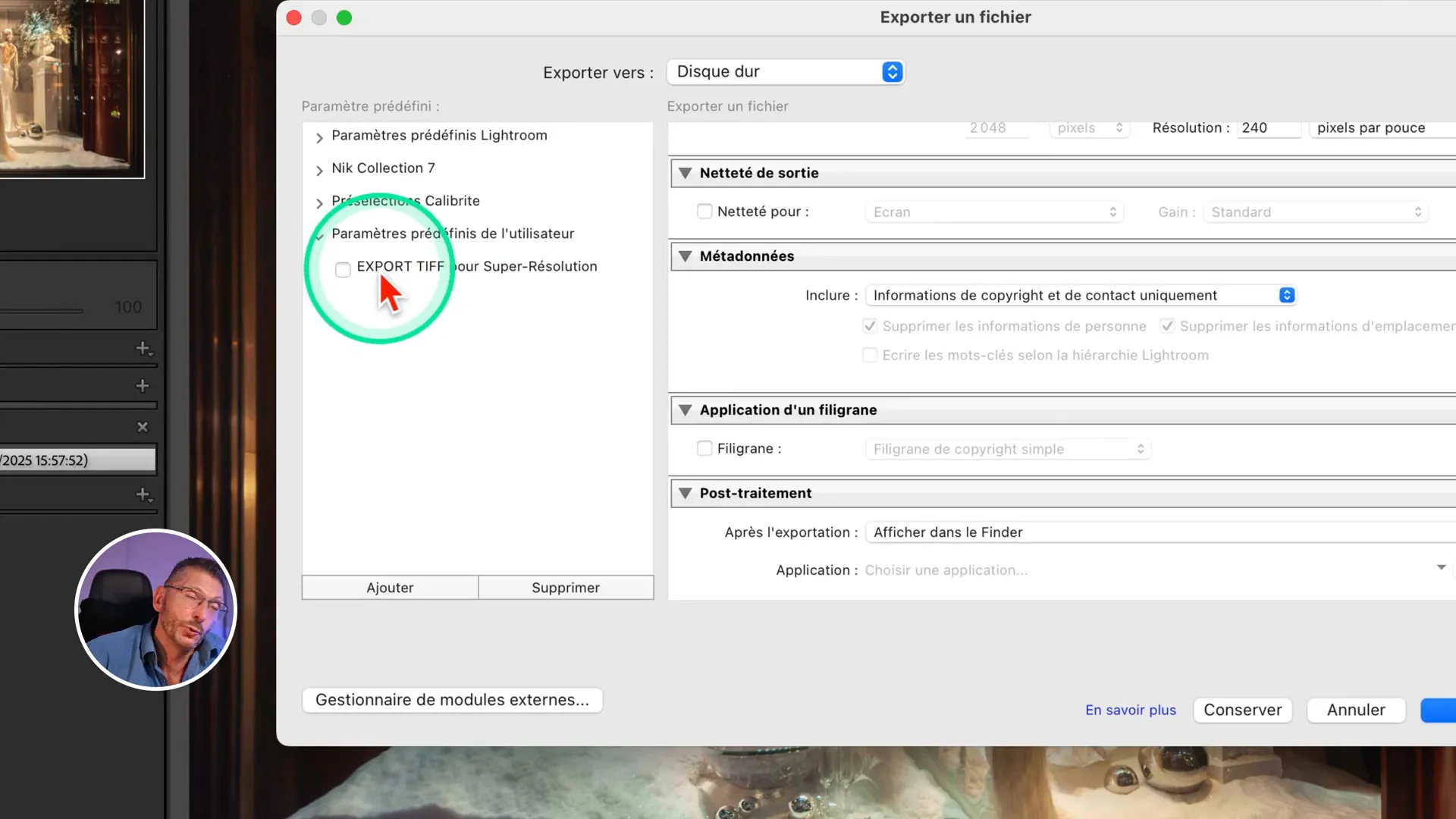Open the Ecran sharpening target dropdown

993,212
